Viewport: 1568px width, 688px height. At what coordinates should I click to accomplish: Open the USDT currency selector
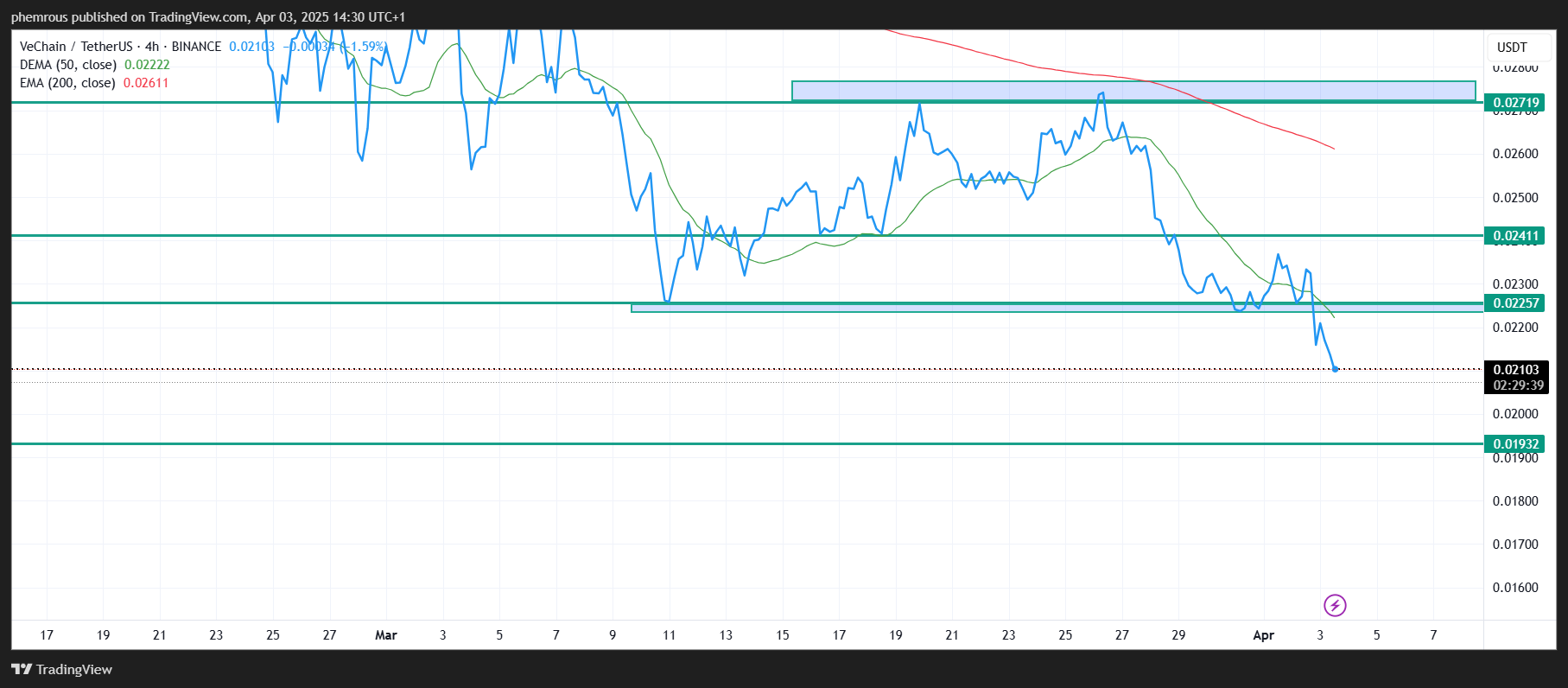coord(1512,48)
